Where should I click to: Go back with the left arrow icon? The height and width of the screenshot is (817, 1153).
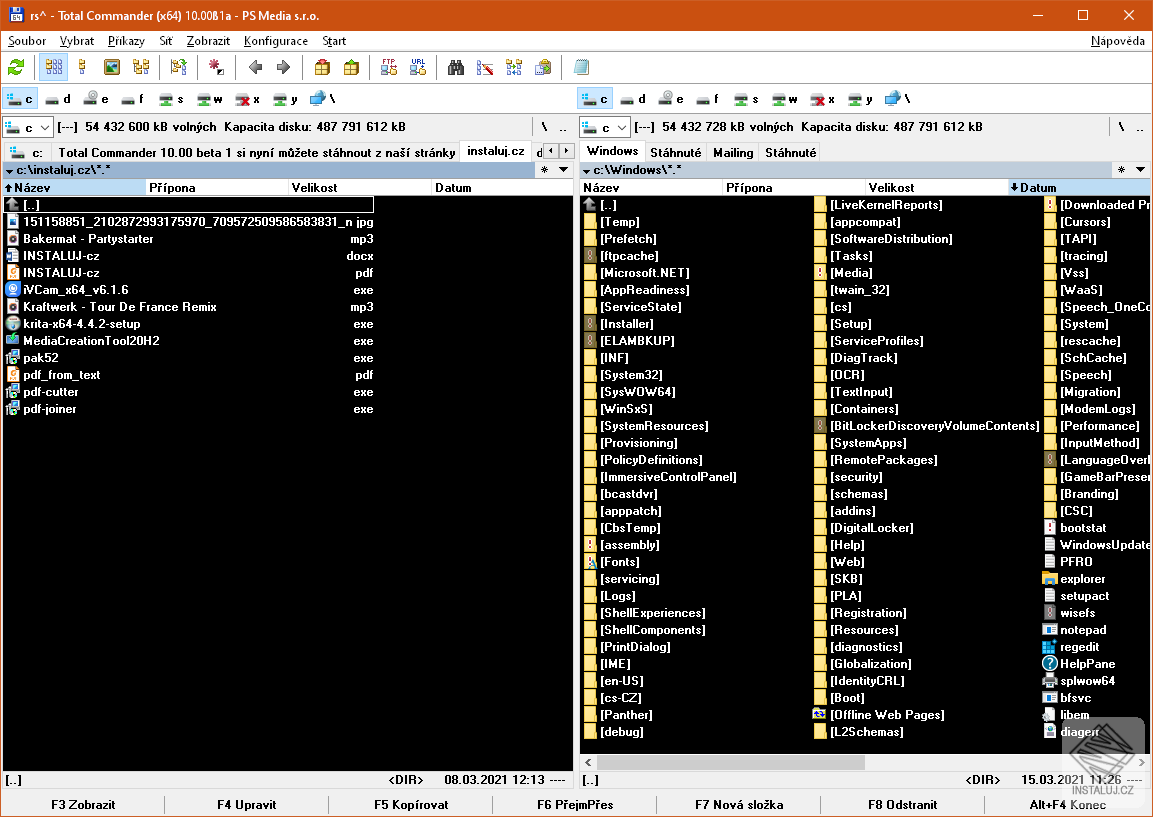pyautogui.click(x=255, y=68)
